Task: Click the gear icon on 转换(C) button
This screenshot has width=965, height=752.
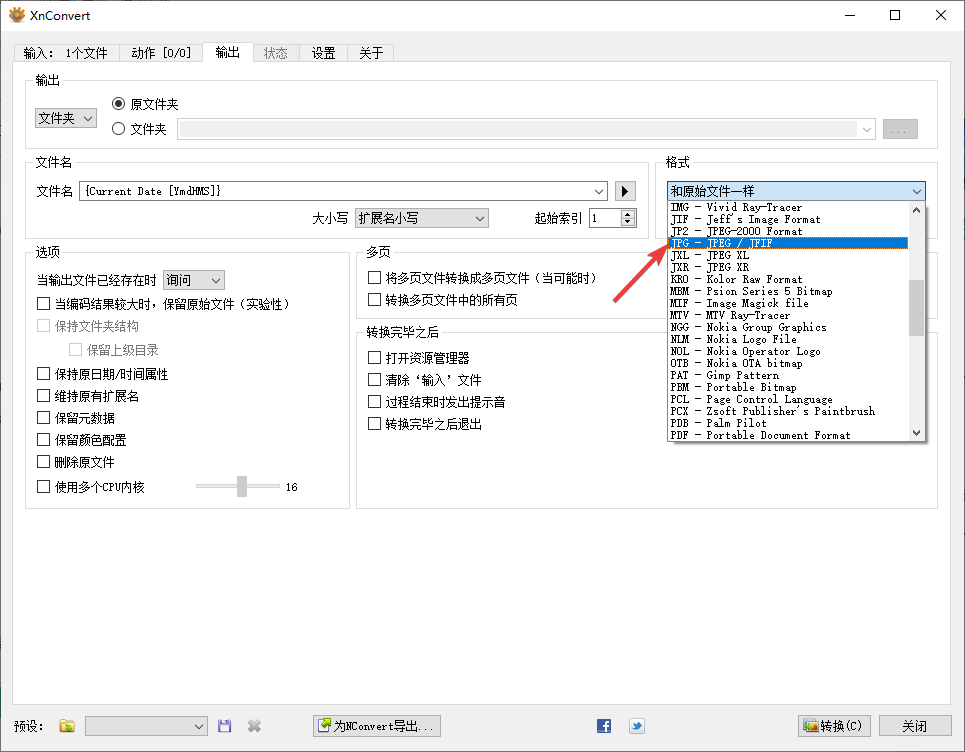Action: pos(810,726)
